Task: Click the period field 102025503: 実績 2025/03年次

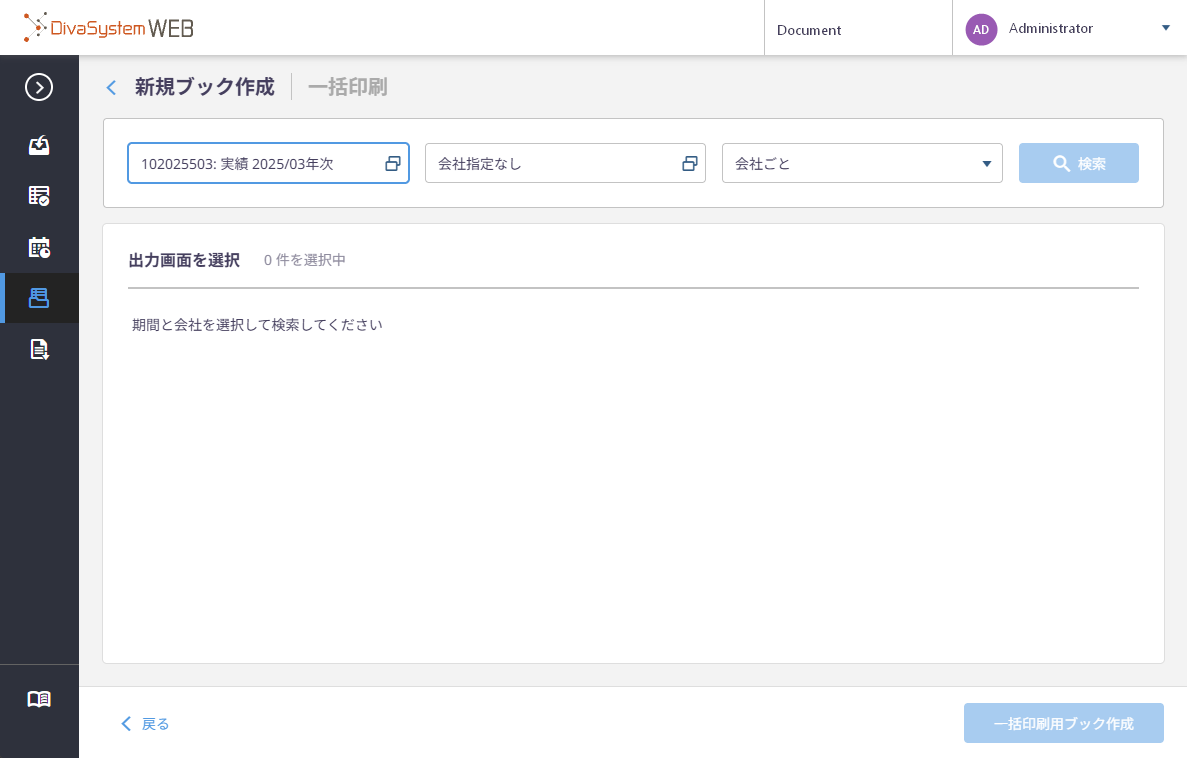Action: pyautogui.click(x=268, y=163)
